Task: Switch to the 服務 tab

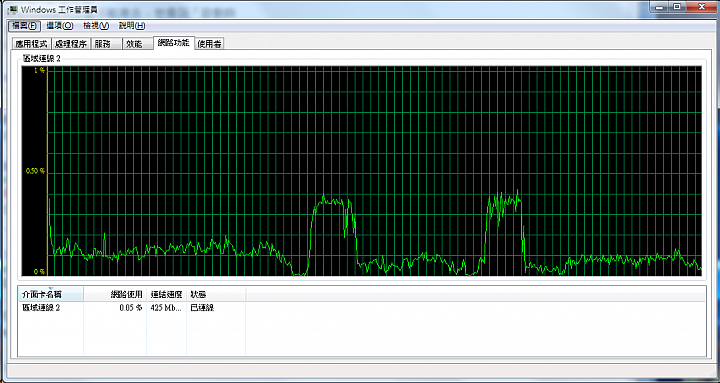Action: [107, 44]
